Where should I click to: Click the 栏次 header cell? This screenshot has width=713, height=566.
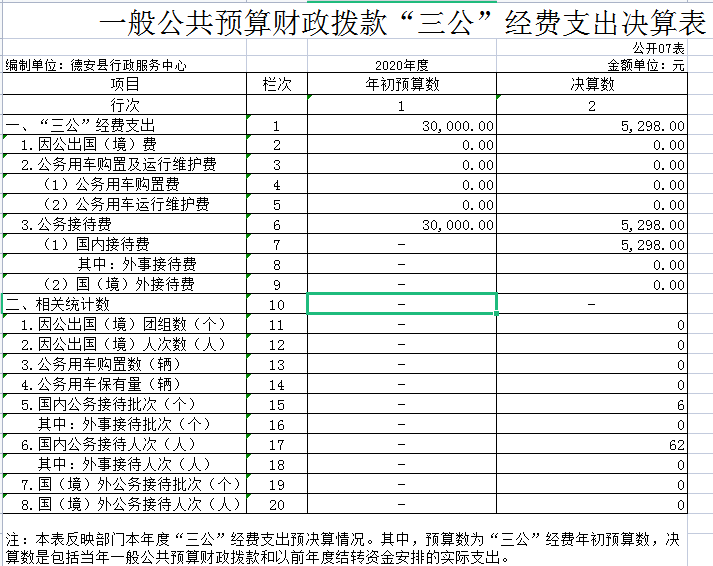[276, 85]
